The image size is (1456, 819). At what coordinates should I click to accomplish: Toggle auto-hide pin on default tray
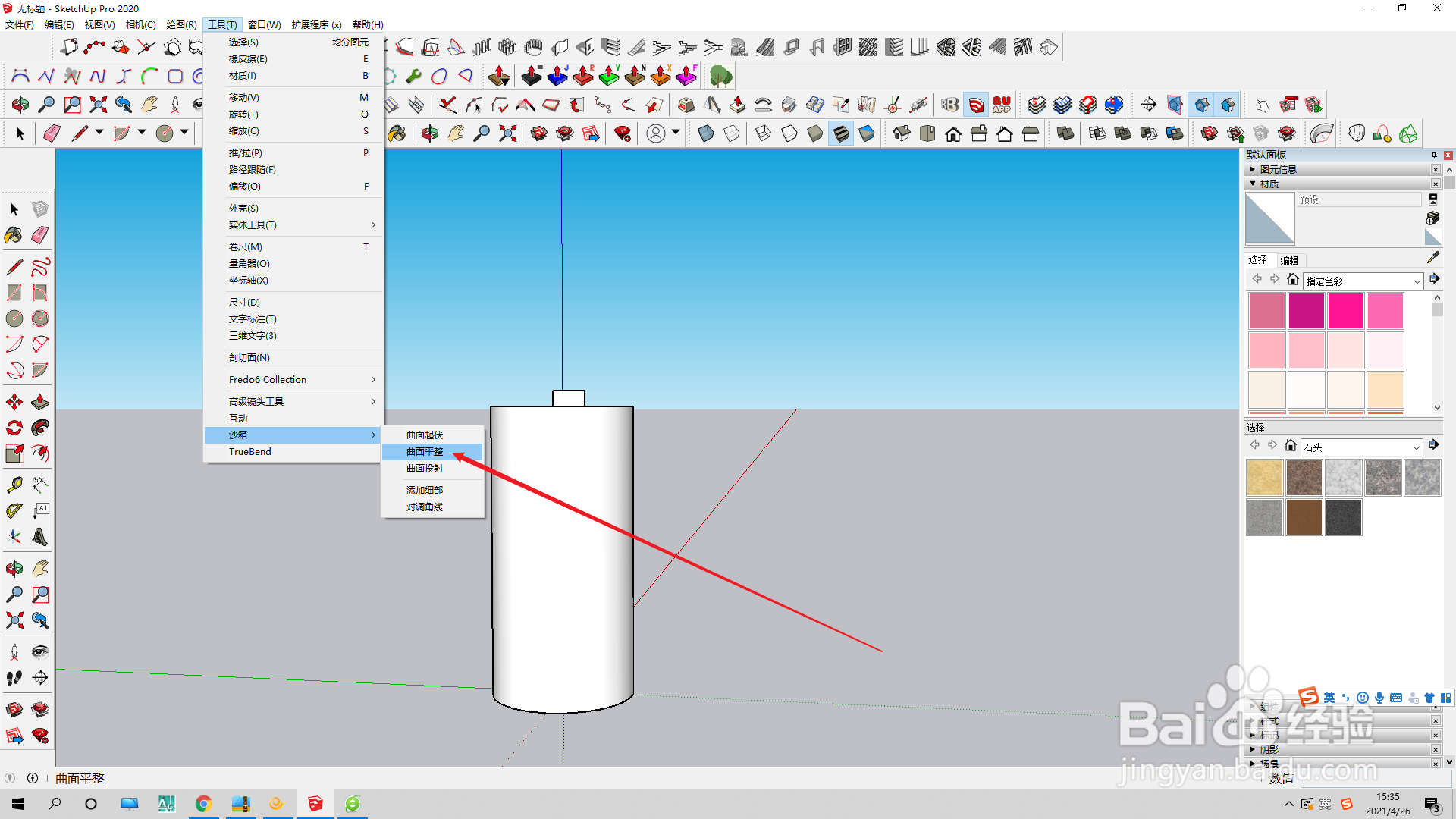pos(1434,155)
